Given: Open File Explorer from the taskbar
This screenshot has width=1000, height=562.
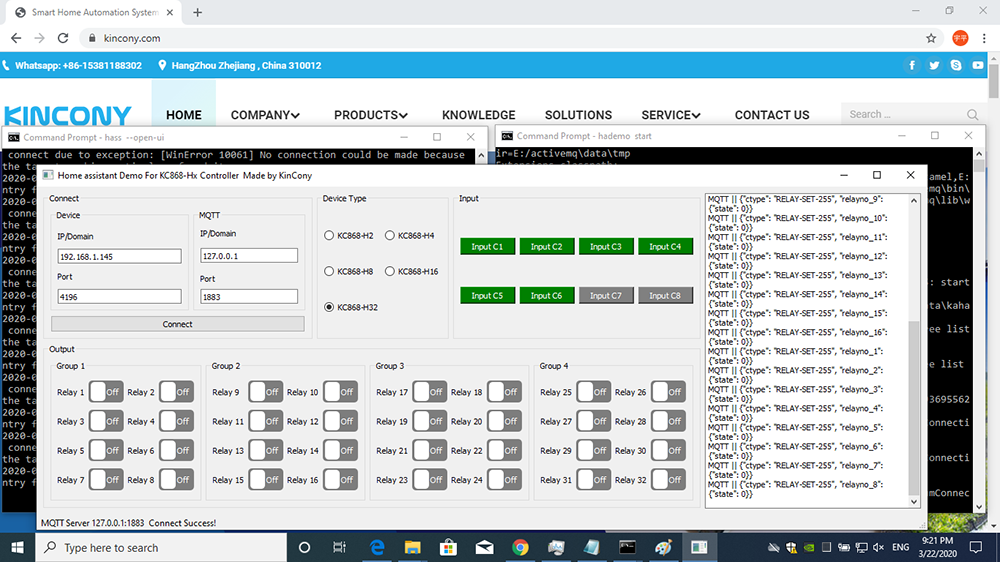Looking at the screenshot, I should [x=413, y=547].
